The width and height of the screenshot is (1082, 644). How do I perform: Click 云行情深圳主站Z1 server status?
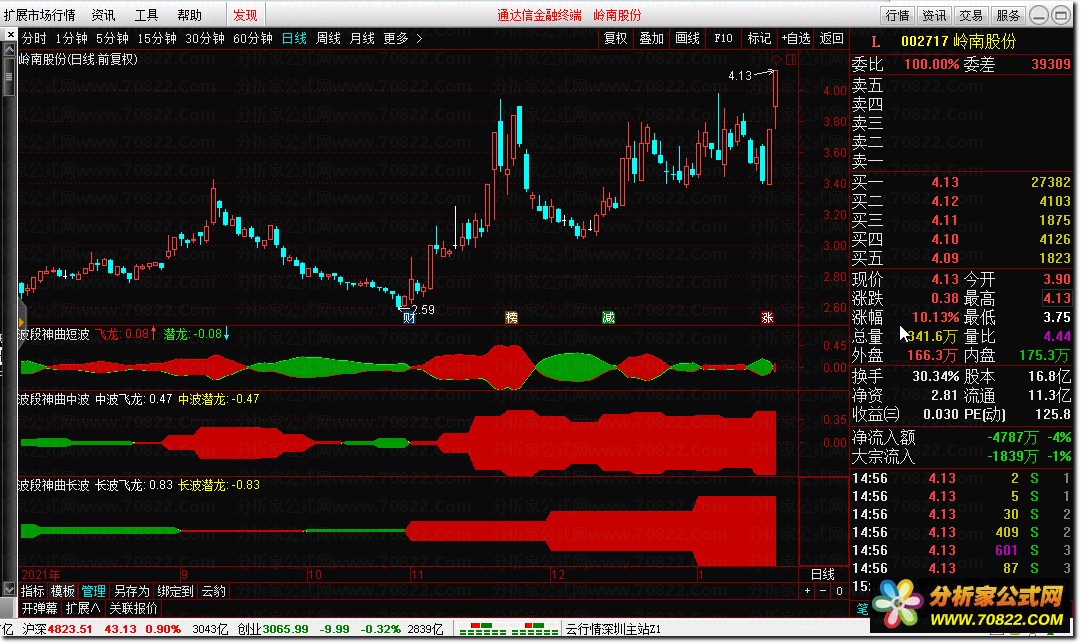coord(613,630)
